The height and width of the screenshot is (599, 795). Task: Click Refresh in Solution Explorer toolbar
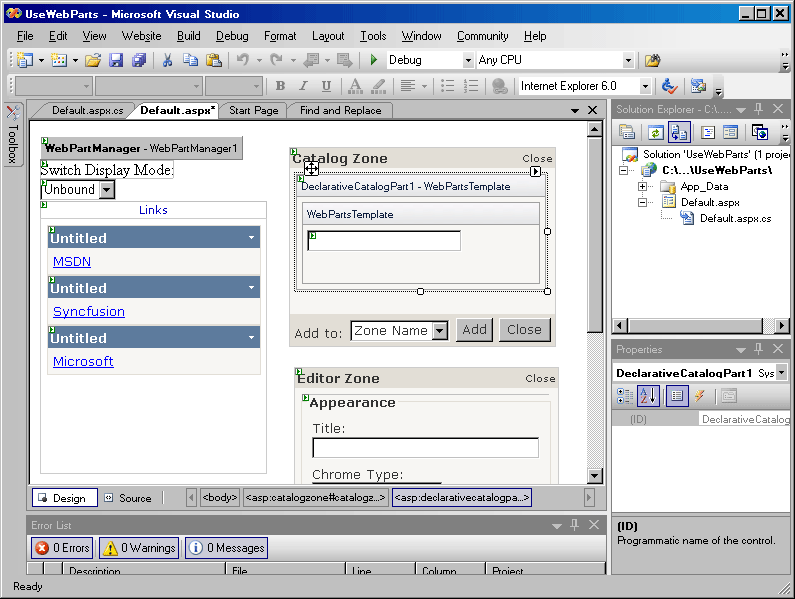[655, 132]
